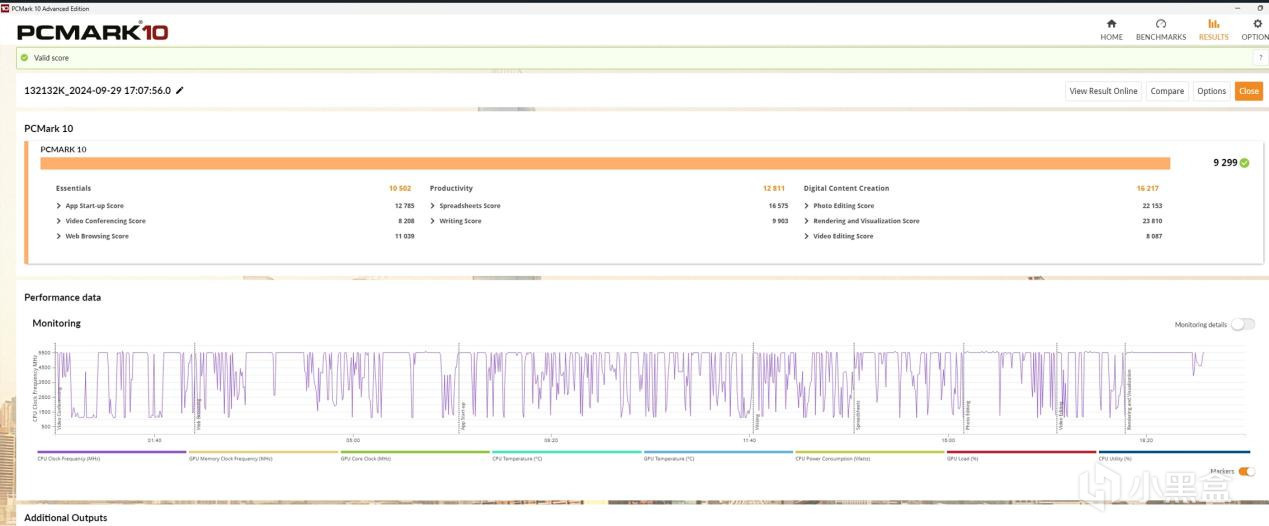Click the Additional Outputs heading
The width and height of the screenshot is (1269, 526).
(65, 517)
